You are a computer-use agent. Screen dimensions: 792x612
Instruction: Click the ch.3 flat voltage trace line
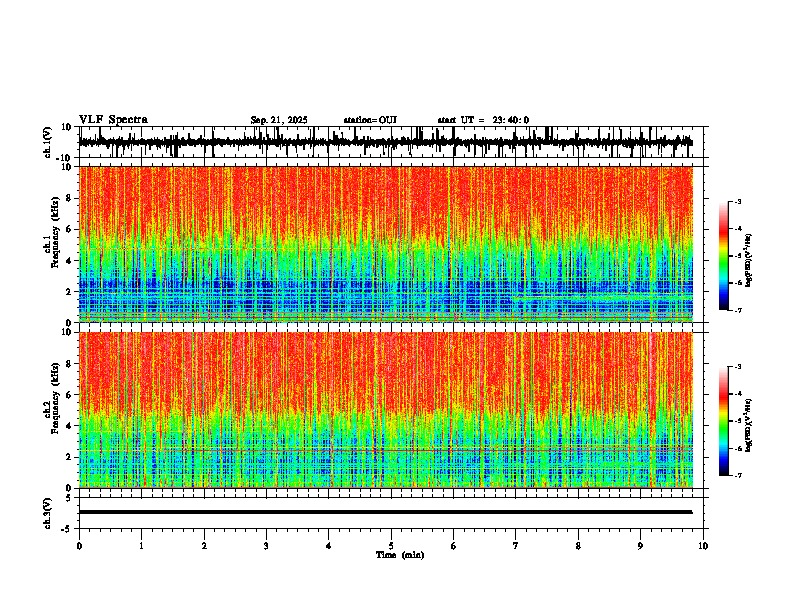pyautogui.click(x=385, y=512)
